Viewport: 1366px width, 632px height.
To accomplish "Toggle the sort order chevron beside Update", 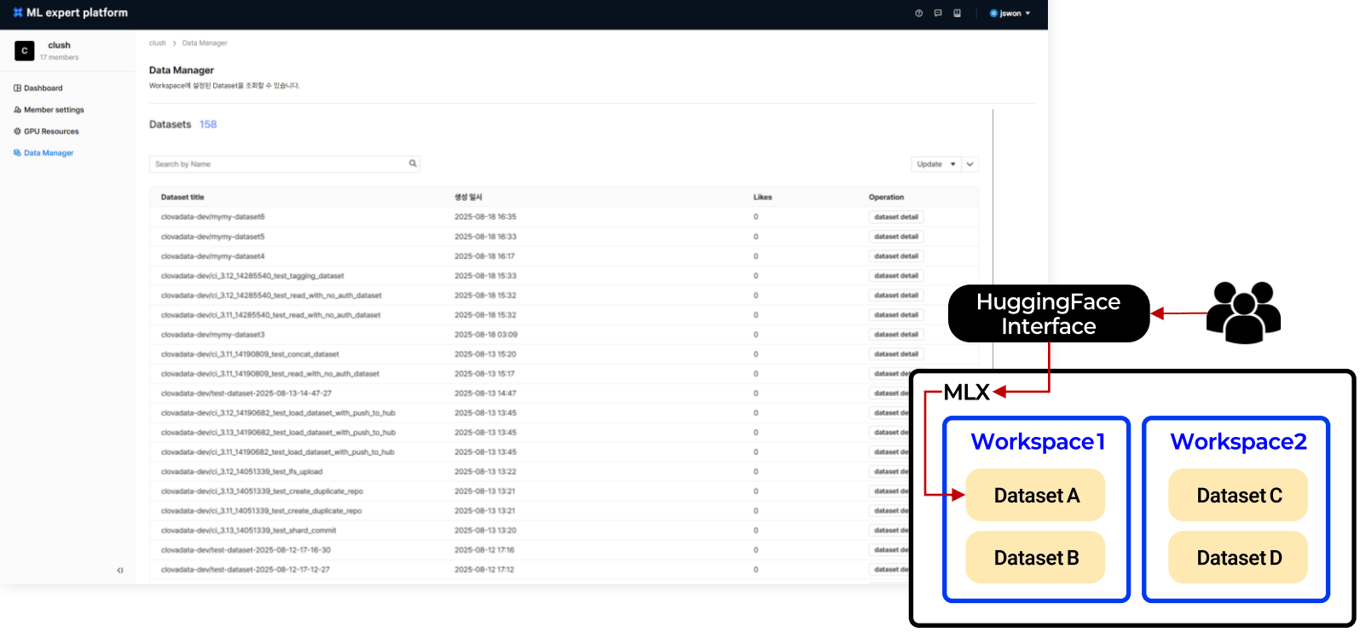I will pos(970,164).
